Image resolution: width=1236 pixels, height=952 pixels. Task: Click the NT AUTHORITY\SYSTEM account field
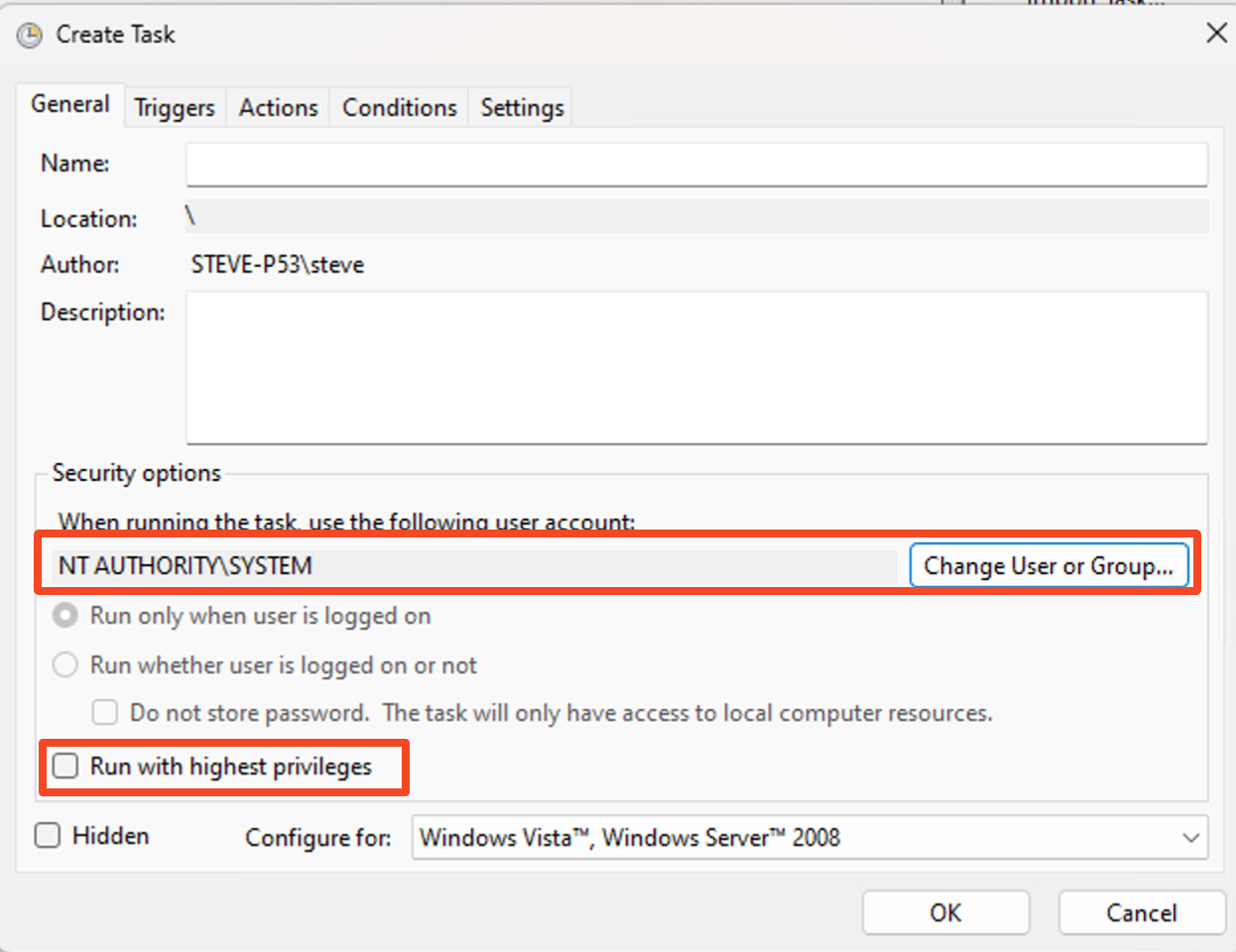[x=474, y=566]
